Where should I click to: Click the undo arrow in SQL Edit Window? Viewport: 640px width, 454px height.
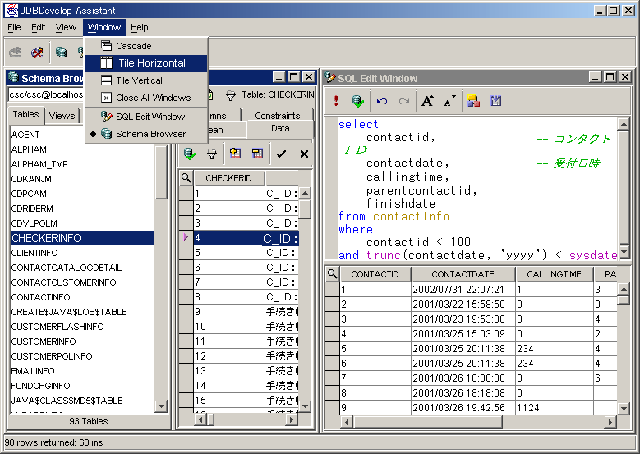point(381,101)
